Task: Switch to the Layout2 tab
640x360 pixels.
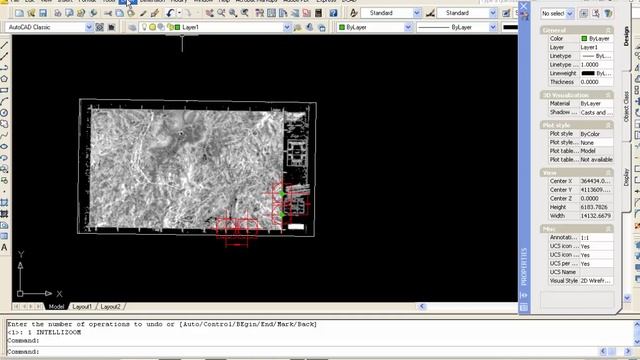Action: click(x=110, y=307)
